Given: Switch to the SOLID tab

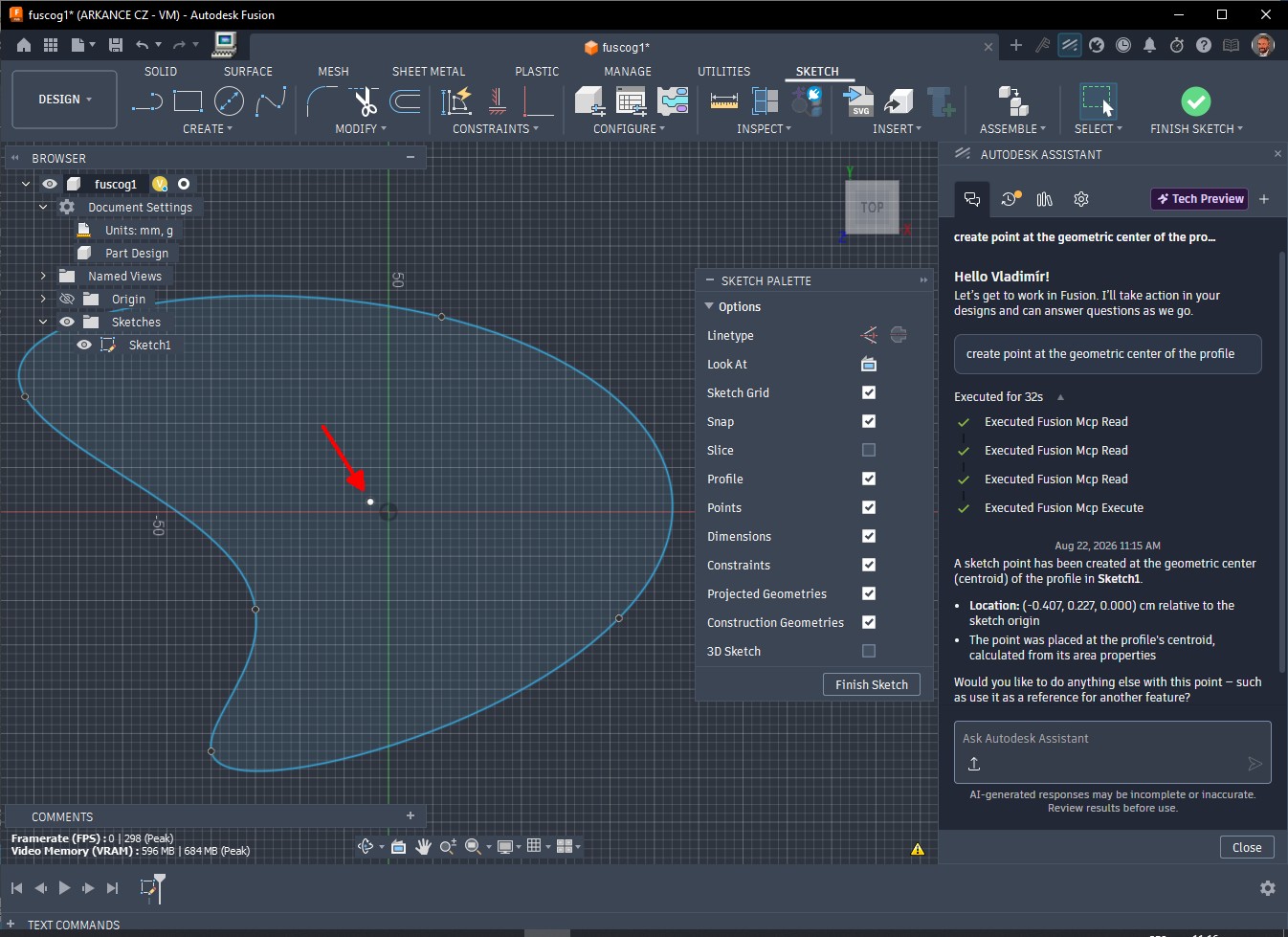Looking at the screenshot, I should 161,72.
